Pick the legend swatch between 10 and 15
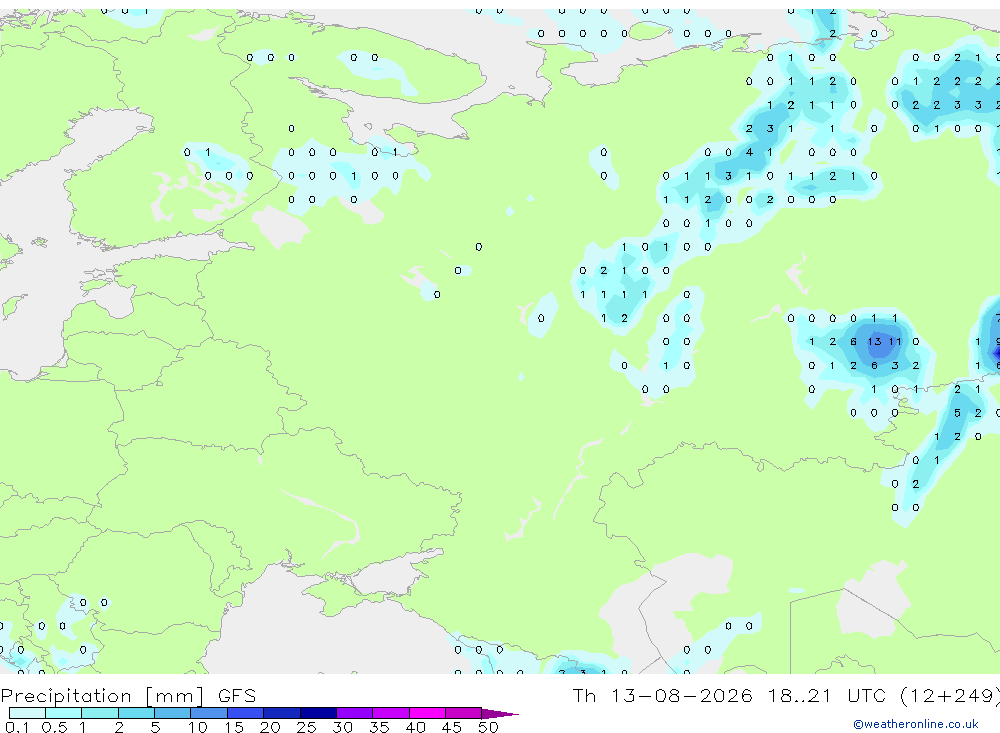The height and width of the screenshot is (733, 1000). pyautogui.click(x=209, y=713)
